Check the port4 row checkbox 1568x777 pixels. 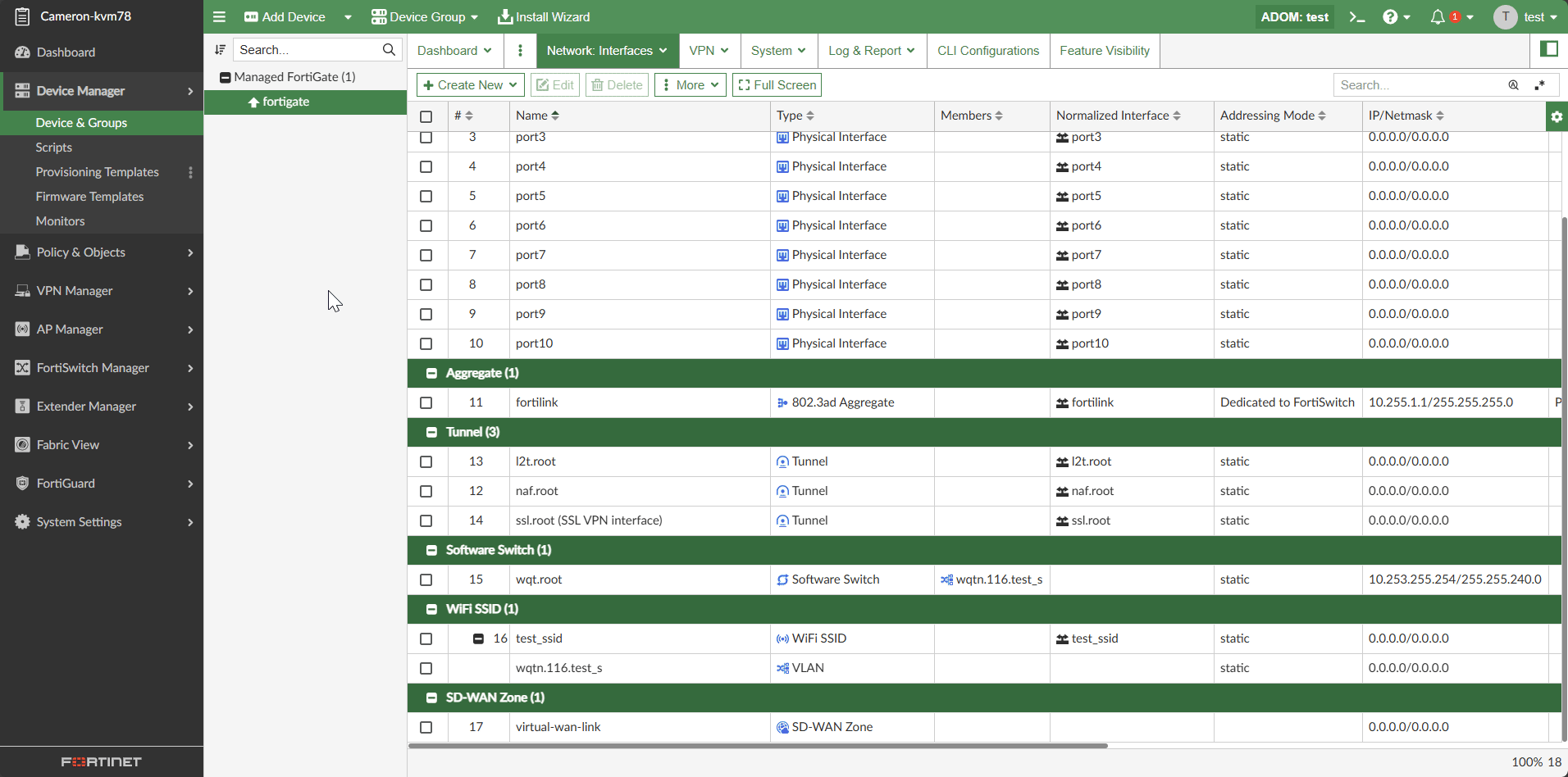click(426, 166)
